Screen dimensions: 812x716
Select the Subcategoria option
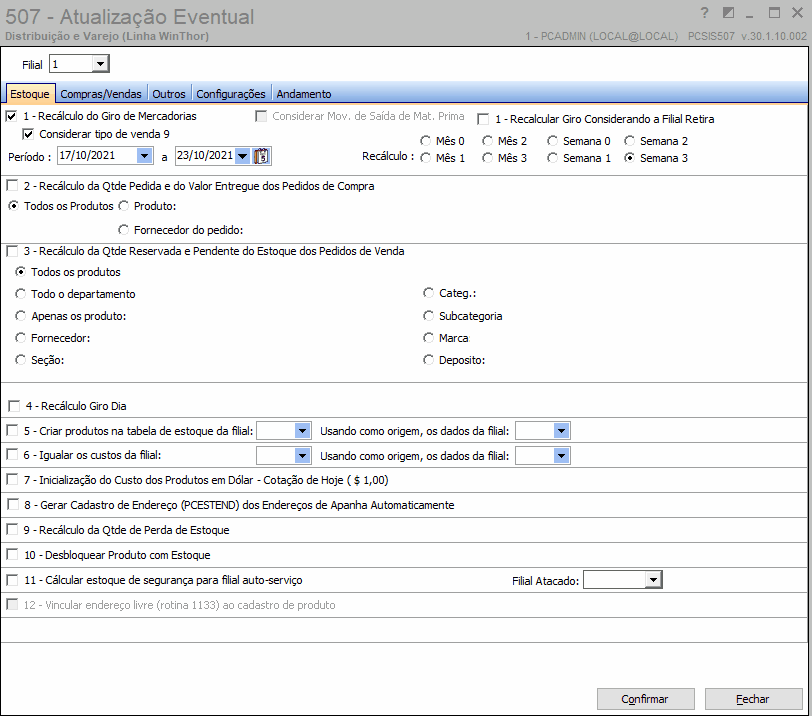click(x=428, y=316)
